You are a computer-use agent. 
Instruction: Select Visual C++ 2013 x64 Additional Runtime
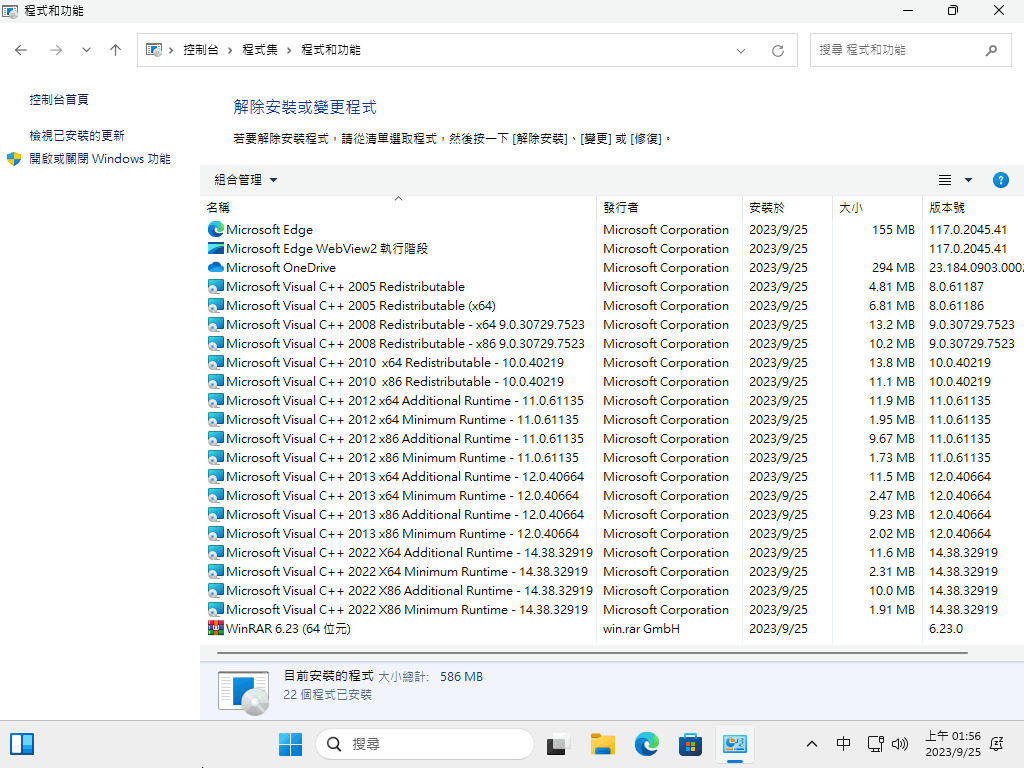coord(405,476)
